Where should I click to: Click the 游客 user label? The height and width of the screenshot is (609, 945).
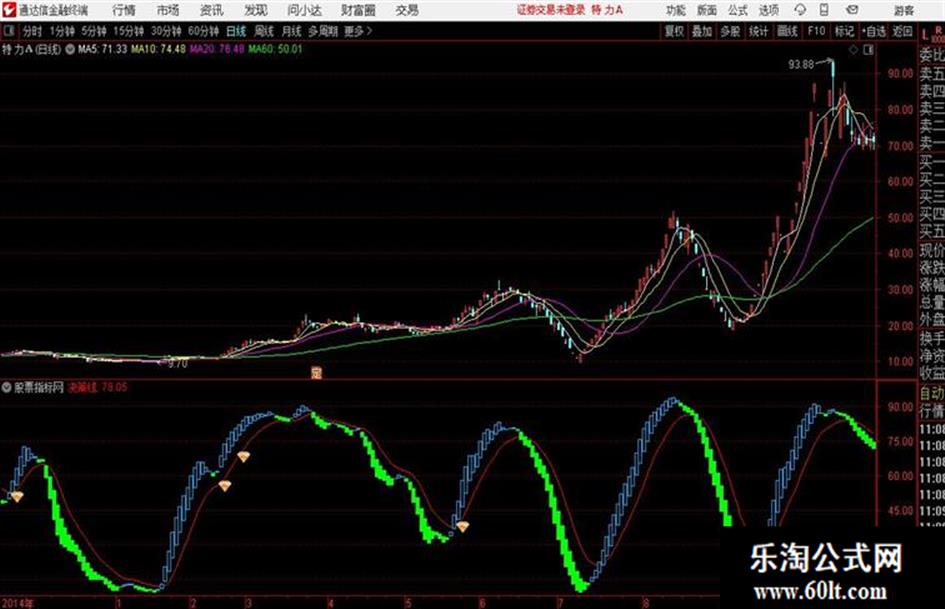(904, 10)
